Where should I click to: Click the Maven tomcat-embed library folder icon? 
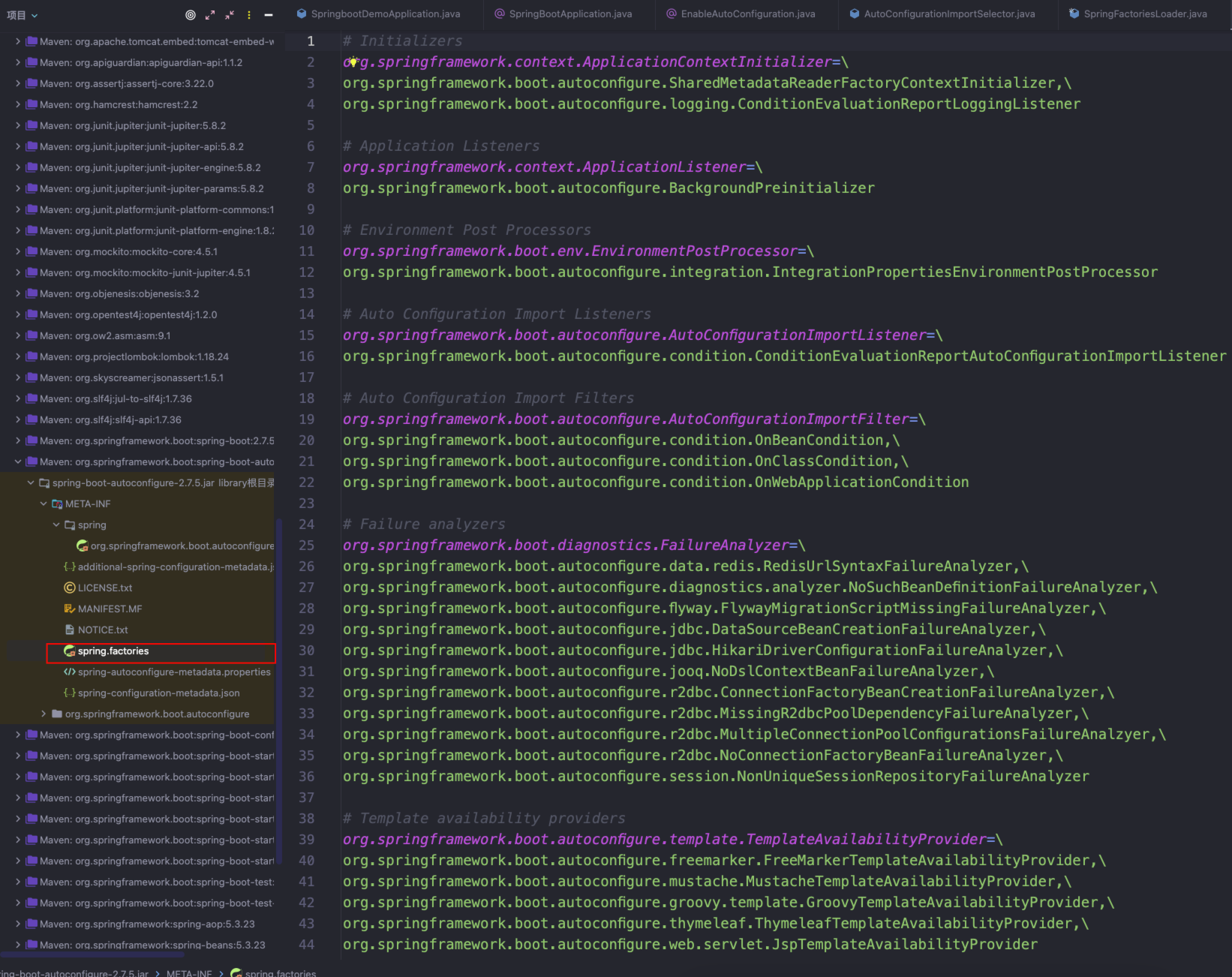tap(32, 42)
